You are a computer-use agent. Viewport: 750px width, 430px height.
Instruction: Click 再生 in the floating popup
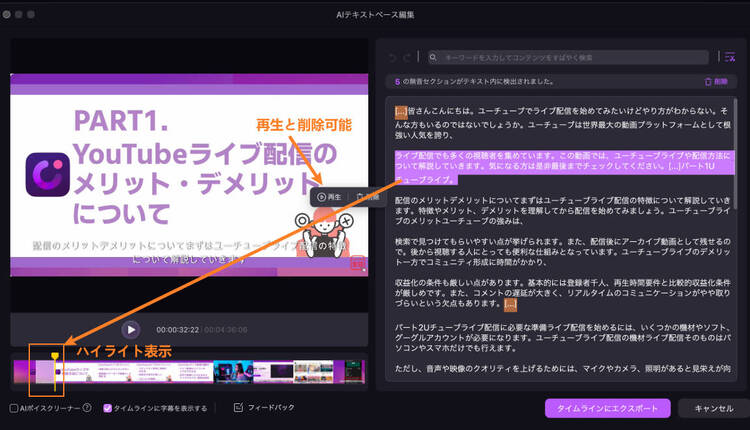(x=330, y=197)
